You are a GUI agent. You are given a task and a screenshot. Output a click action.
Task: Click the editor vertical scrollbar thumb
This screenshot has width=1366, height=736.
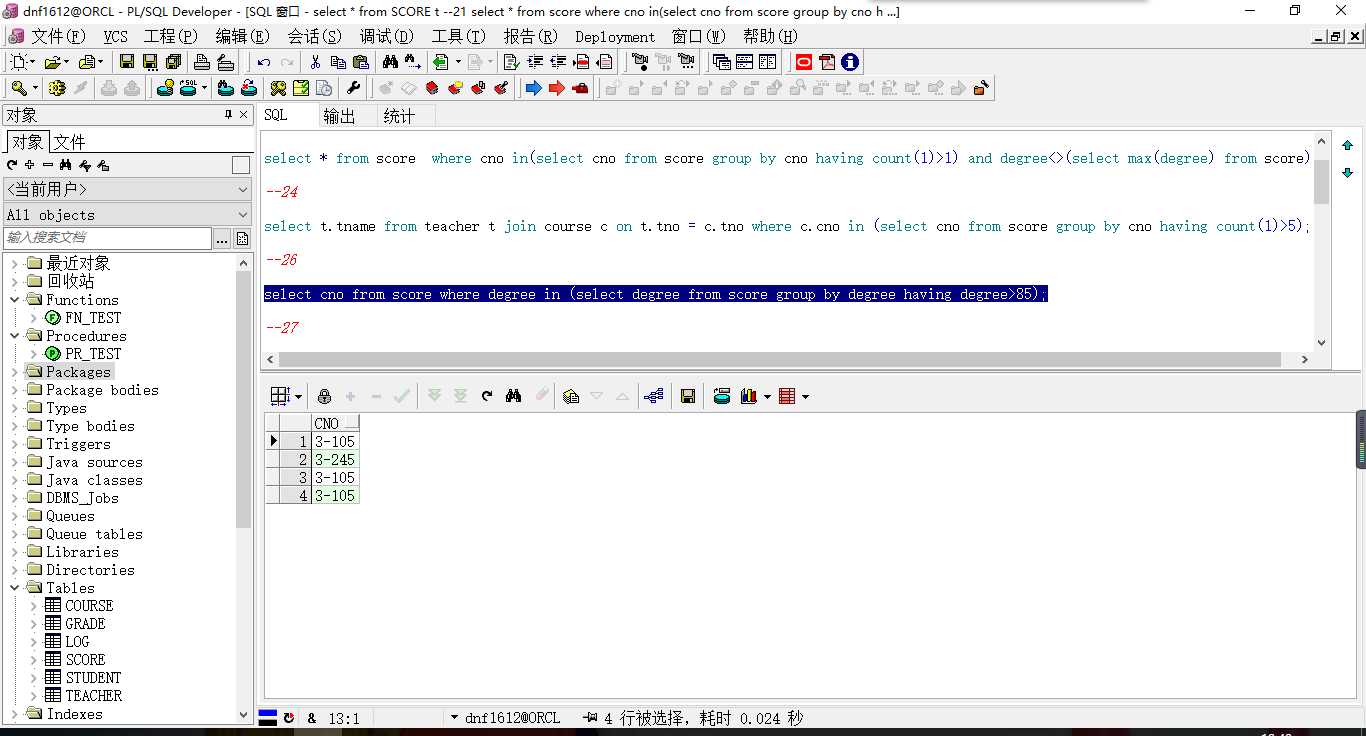click(1321, 181)
